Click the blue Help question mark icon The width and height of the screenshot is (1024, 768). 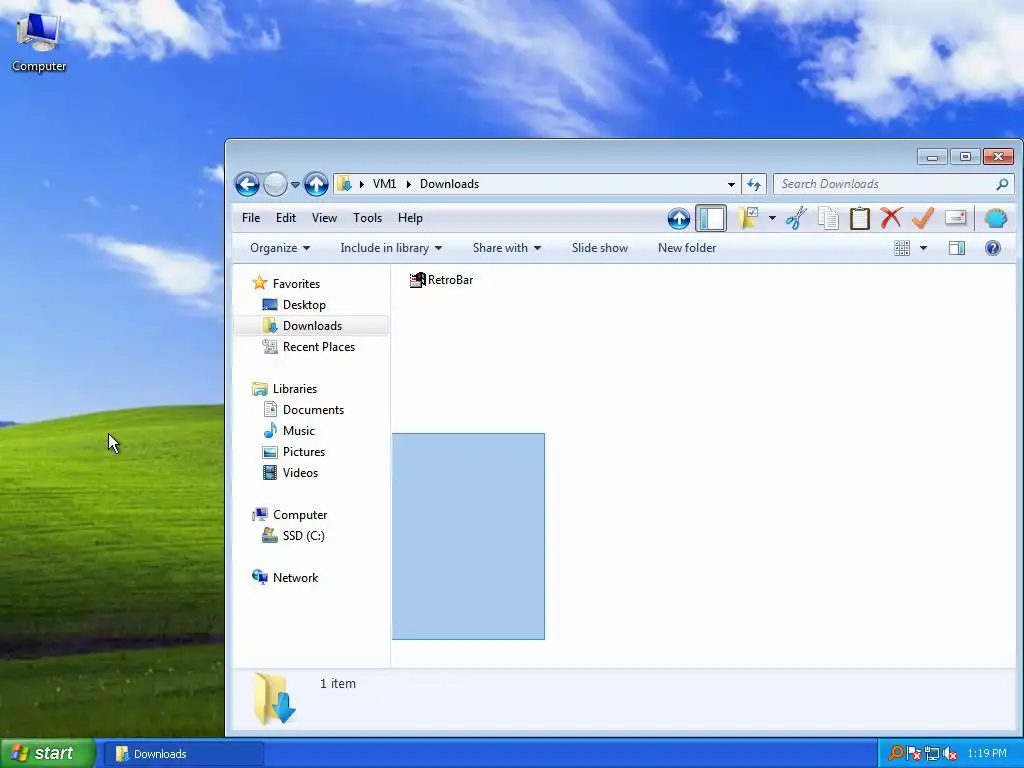point(993,248)
